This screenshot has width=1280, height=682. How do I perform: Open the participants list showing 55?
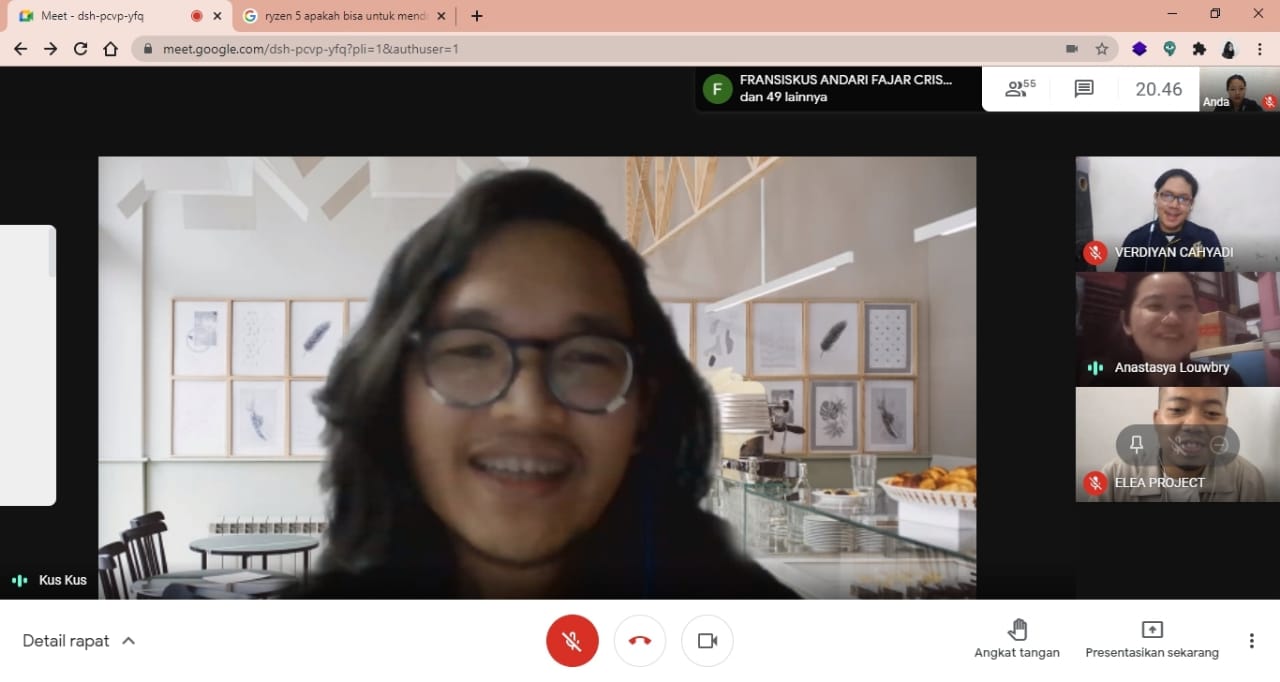click(x=1020, y=89)
